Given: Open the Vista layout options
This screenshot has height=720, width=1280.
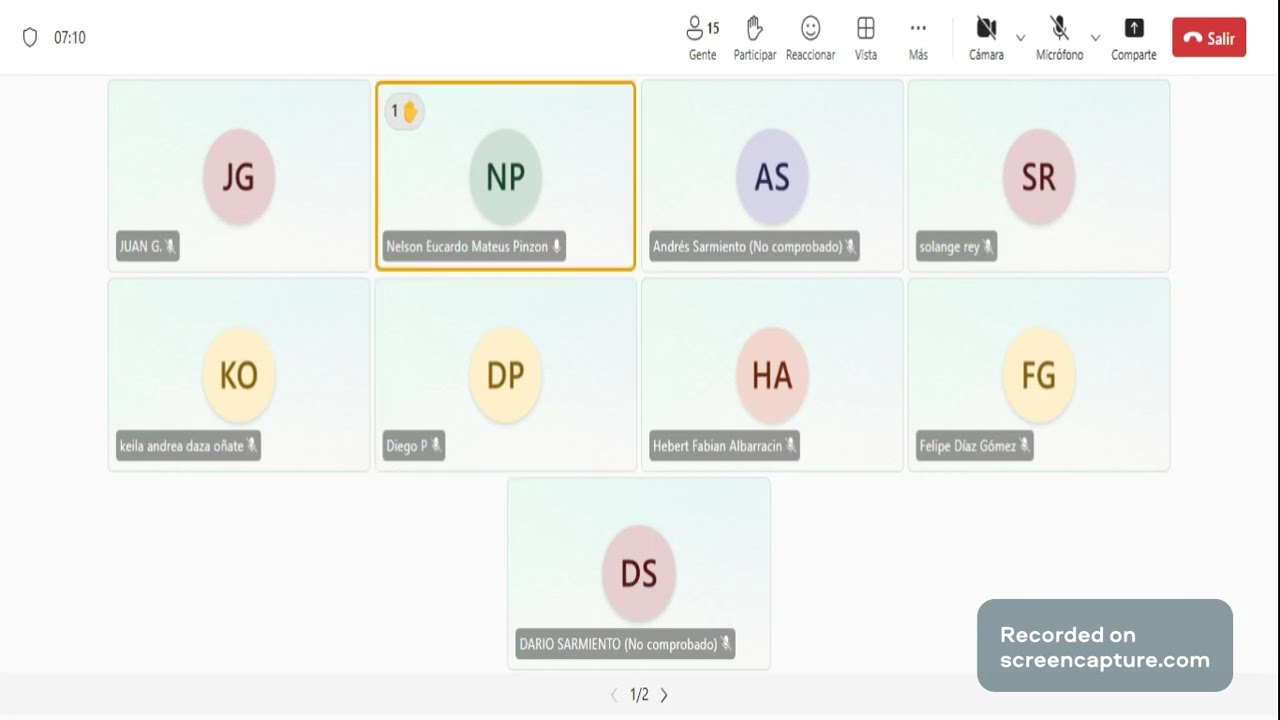Looking at the screenshot, I should [866, 38].
